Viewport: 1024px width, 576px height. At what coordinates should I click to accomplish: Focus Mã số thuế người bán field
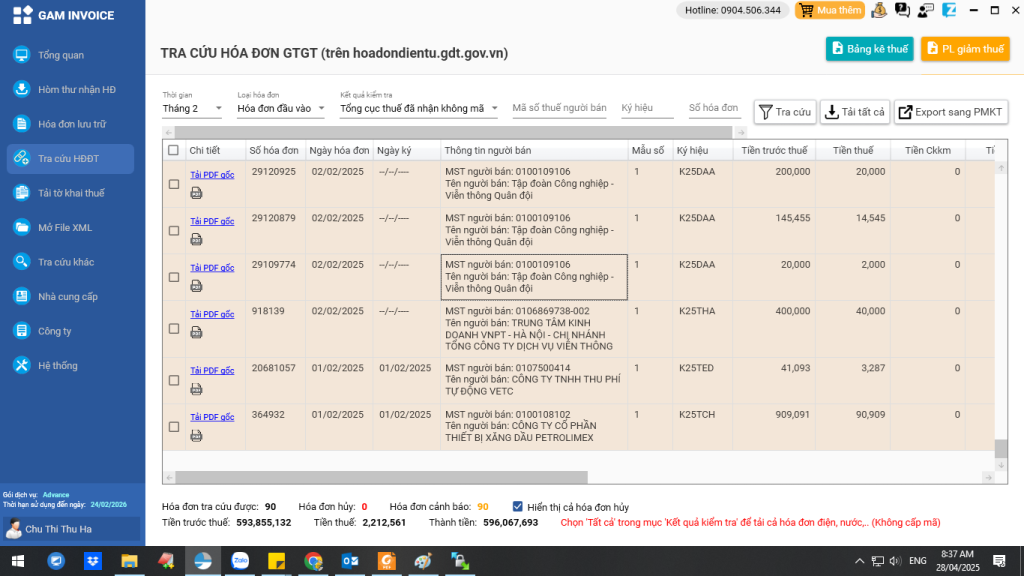point(559,108)
